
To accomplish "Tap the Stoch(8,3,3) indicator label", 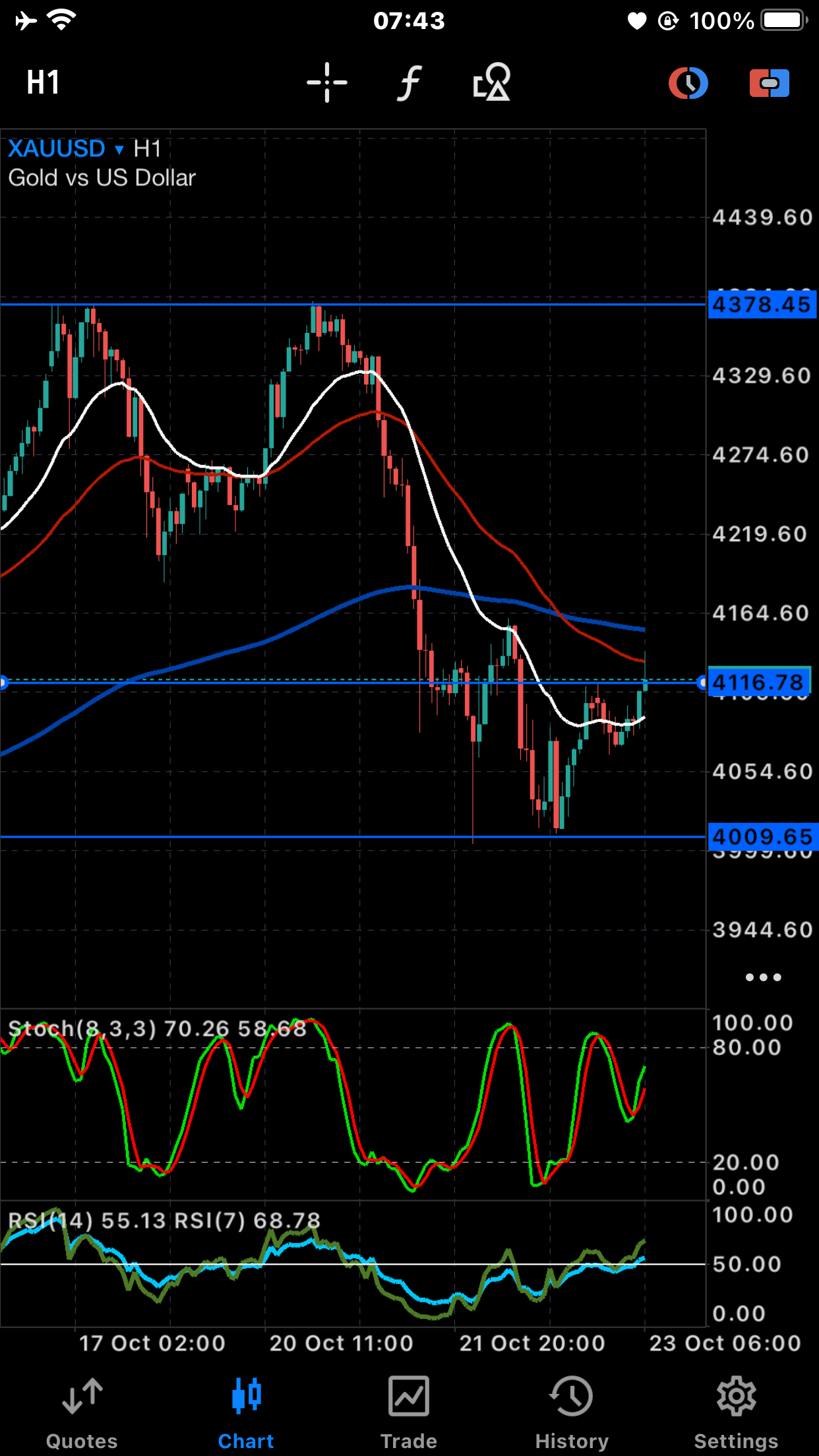I will tap(82, 1029).
